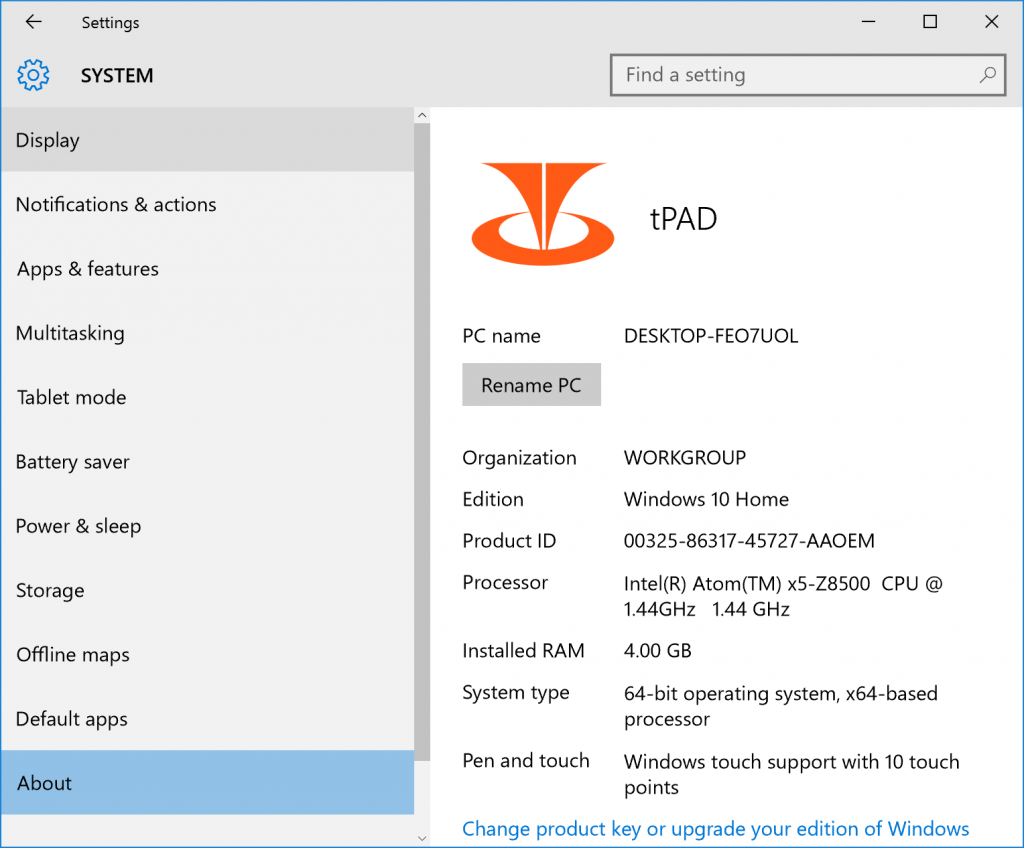Viewport: 1024px width, 848px height.
Task: Click Windows touch support text
Action: [792, 774]
